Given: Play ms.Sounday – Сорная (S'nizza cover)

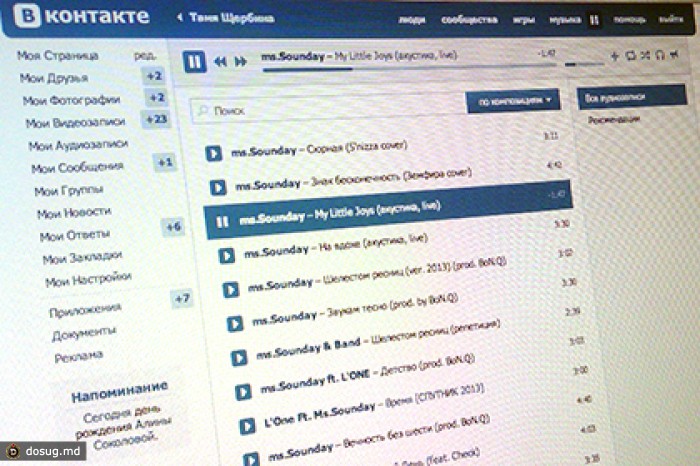Looking at the screenshot, I should (213, 154).
